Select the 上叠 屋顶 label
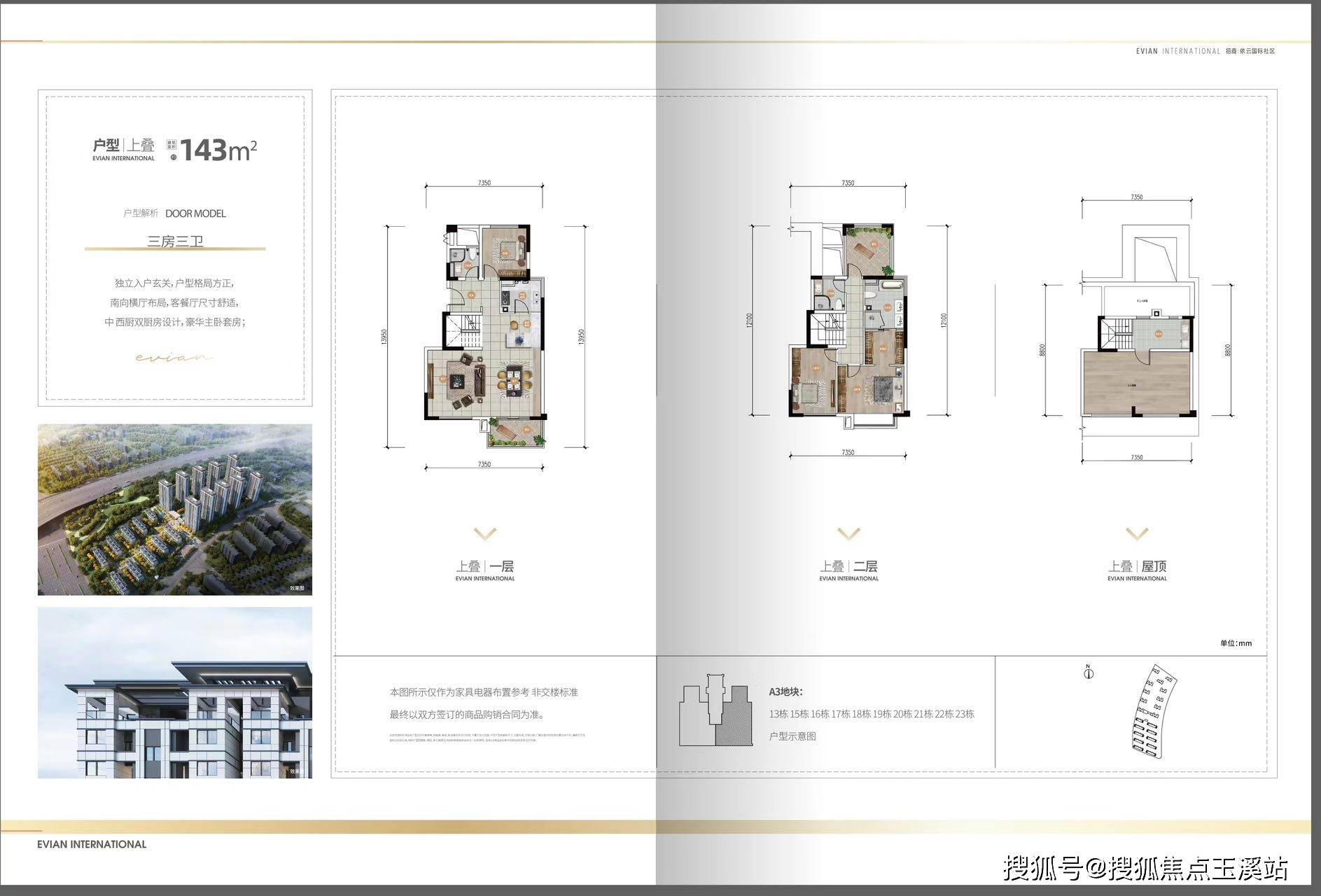 [x=1137, y=569]
